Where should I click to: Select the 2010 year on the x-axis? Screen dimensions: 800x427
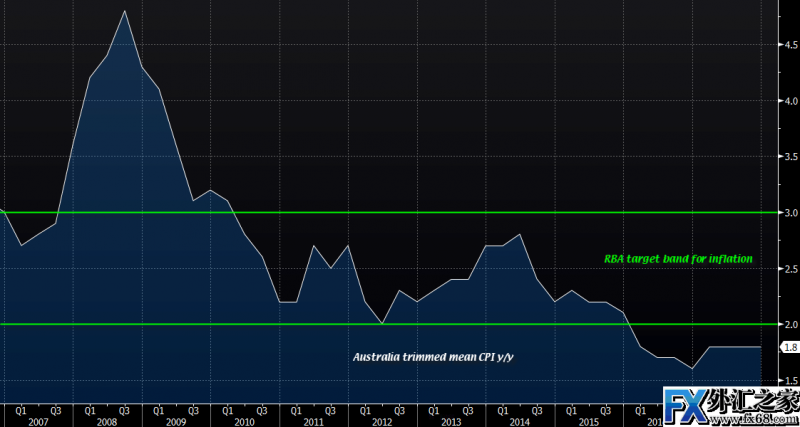point(243,421)
